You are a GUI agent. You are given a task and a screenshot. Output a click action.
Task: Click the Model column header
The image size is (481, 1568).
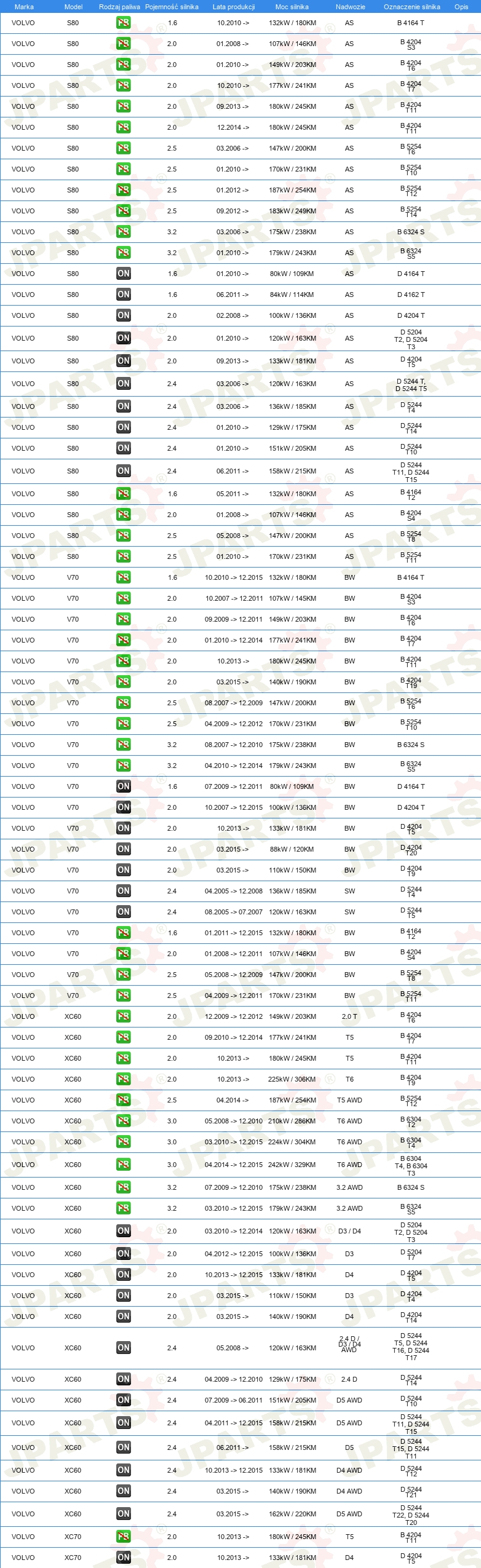(x=73, y=7)
